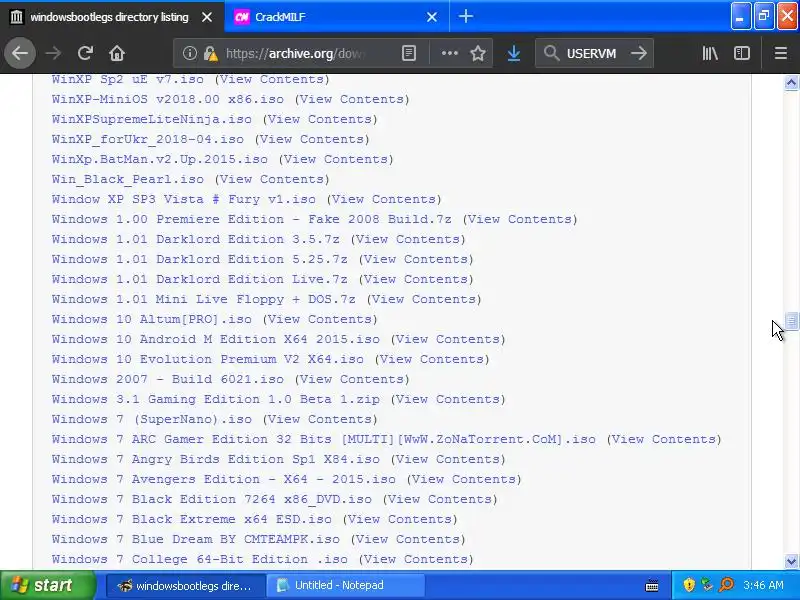Close the windowsbootlegs directory listing tab
Screen dimensions: 800x600
click(207, 17)
